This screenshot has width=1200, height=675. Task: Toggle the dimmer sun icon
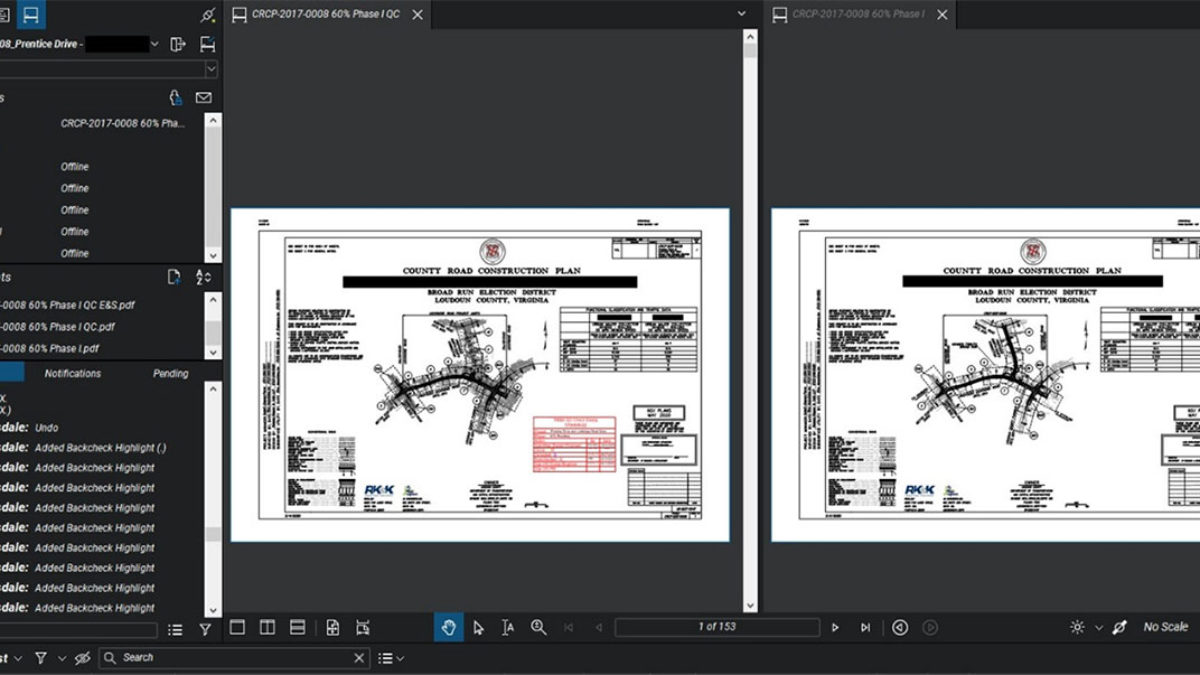click(x=1077, y=627)
